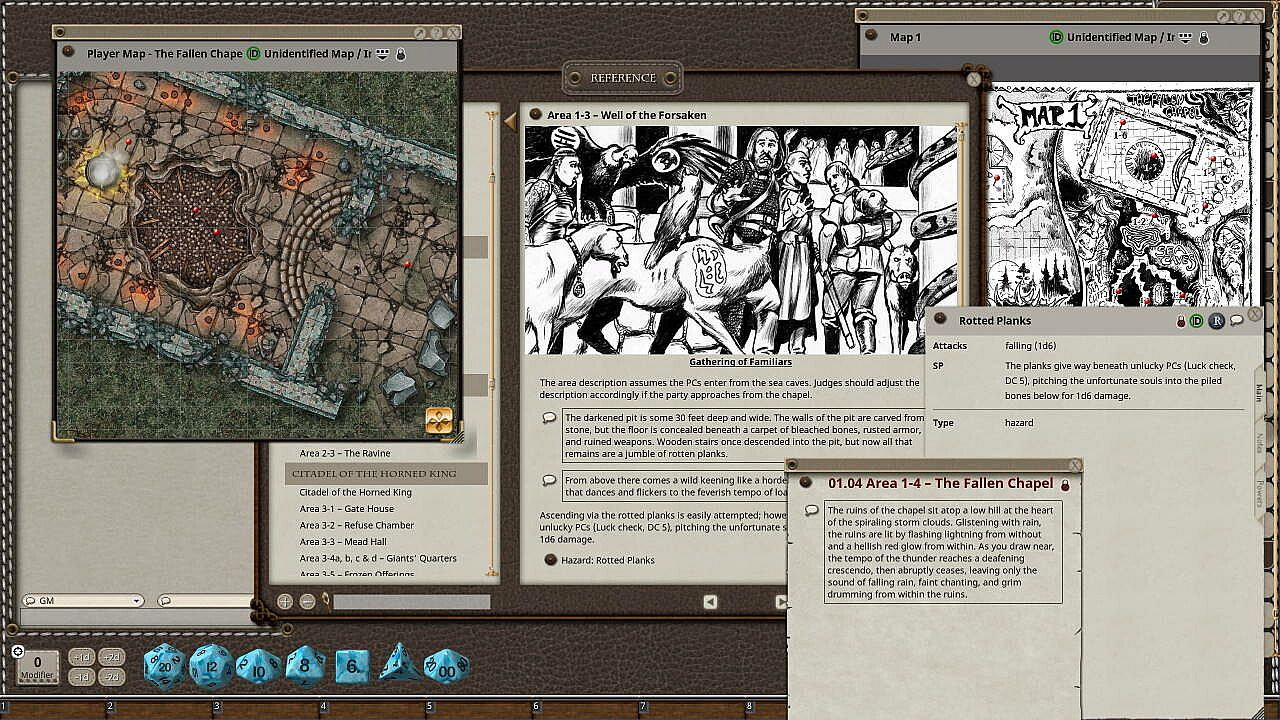The height and width of the screenshot is (720, 1280).
Task: Zoom in reference index with plus button
Action: 285,602
